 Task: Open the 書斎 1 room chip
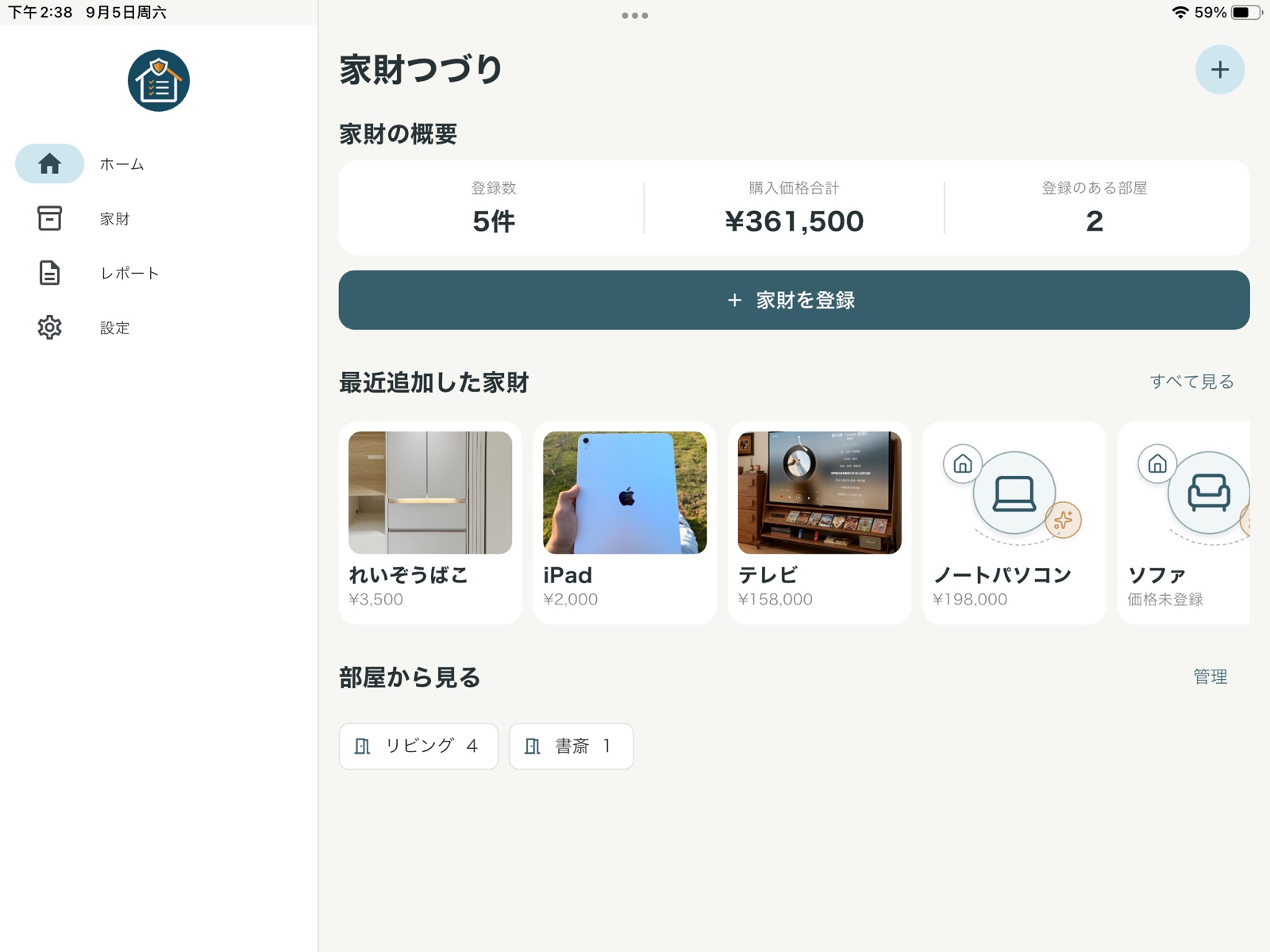571,746
